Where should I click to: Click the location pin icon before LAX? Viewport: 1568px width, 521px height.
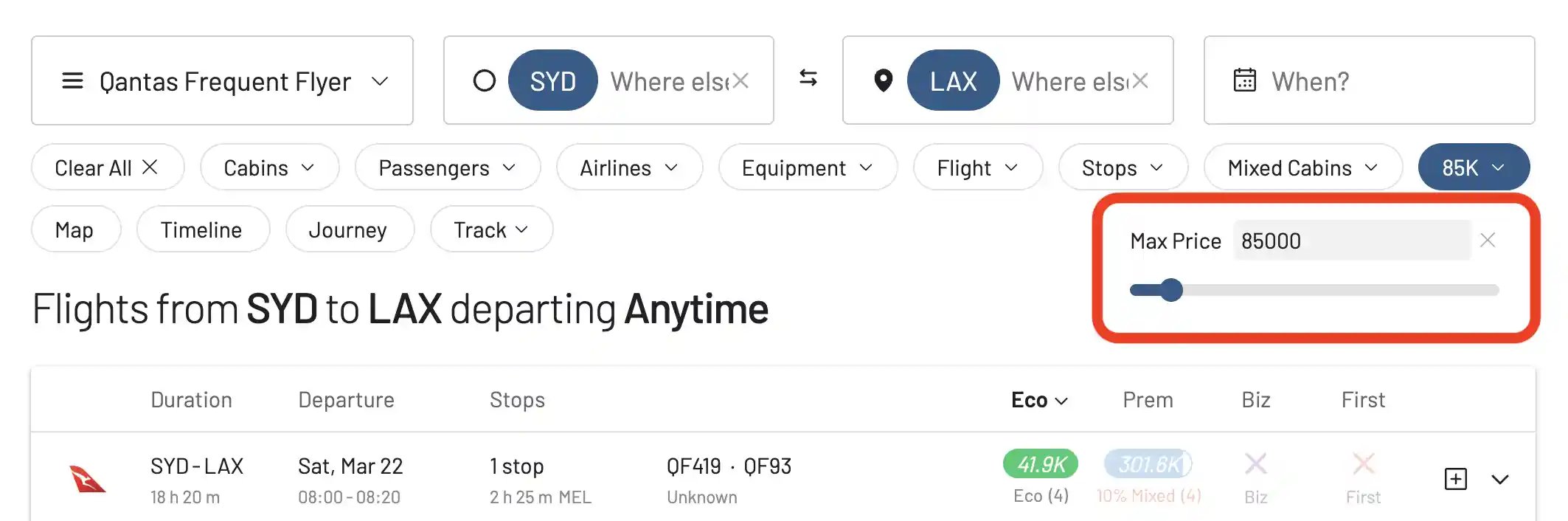[883, 80]
